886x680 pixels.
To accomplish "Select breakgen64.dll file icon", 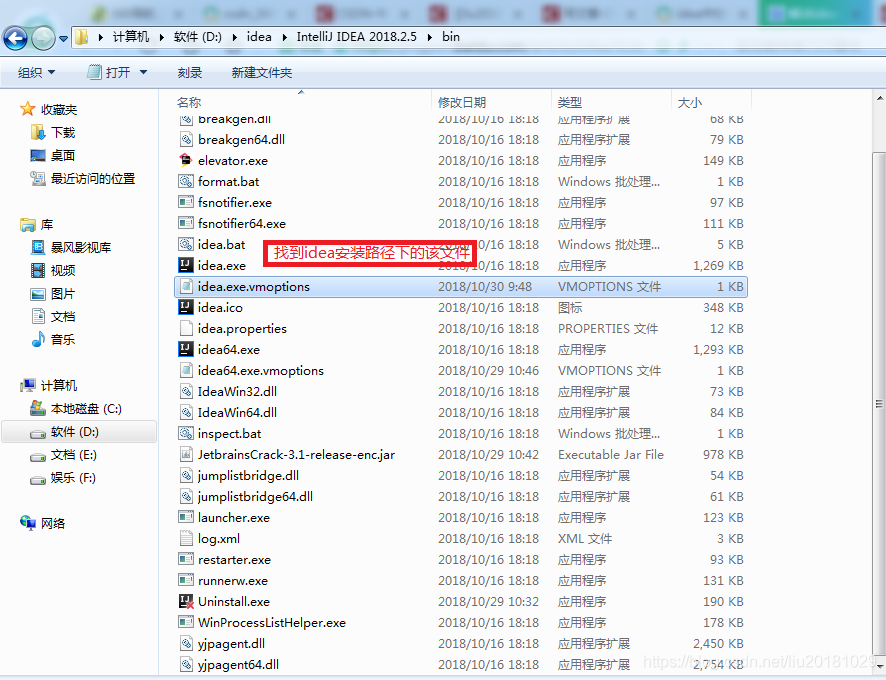I will click(186, 139).
